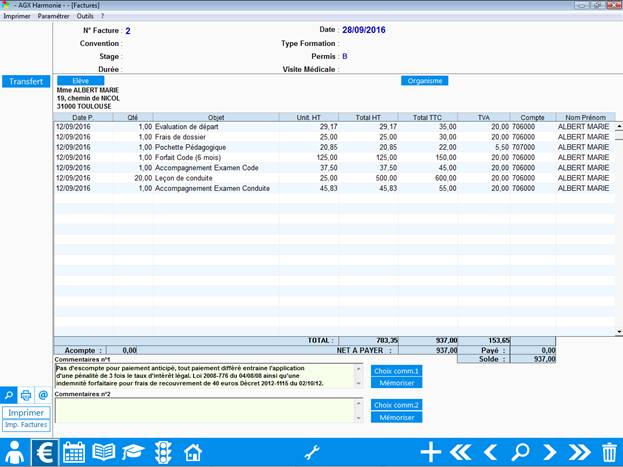
Task: Select the Leçon de conduite row
Action: 334,178
